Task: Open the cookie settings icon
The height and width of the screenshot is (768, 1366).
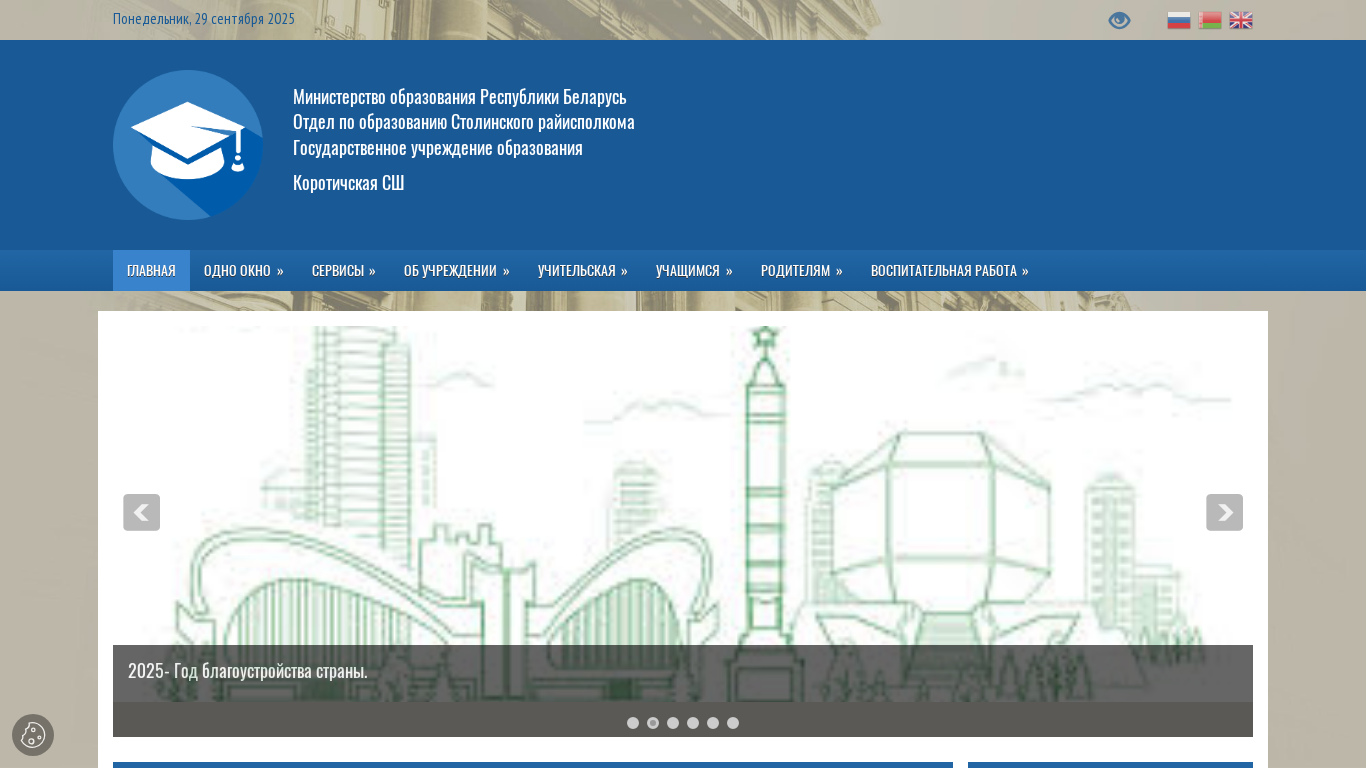Action: [33, 735]
